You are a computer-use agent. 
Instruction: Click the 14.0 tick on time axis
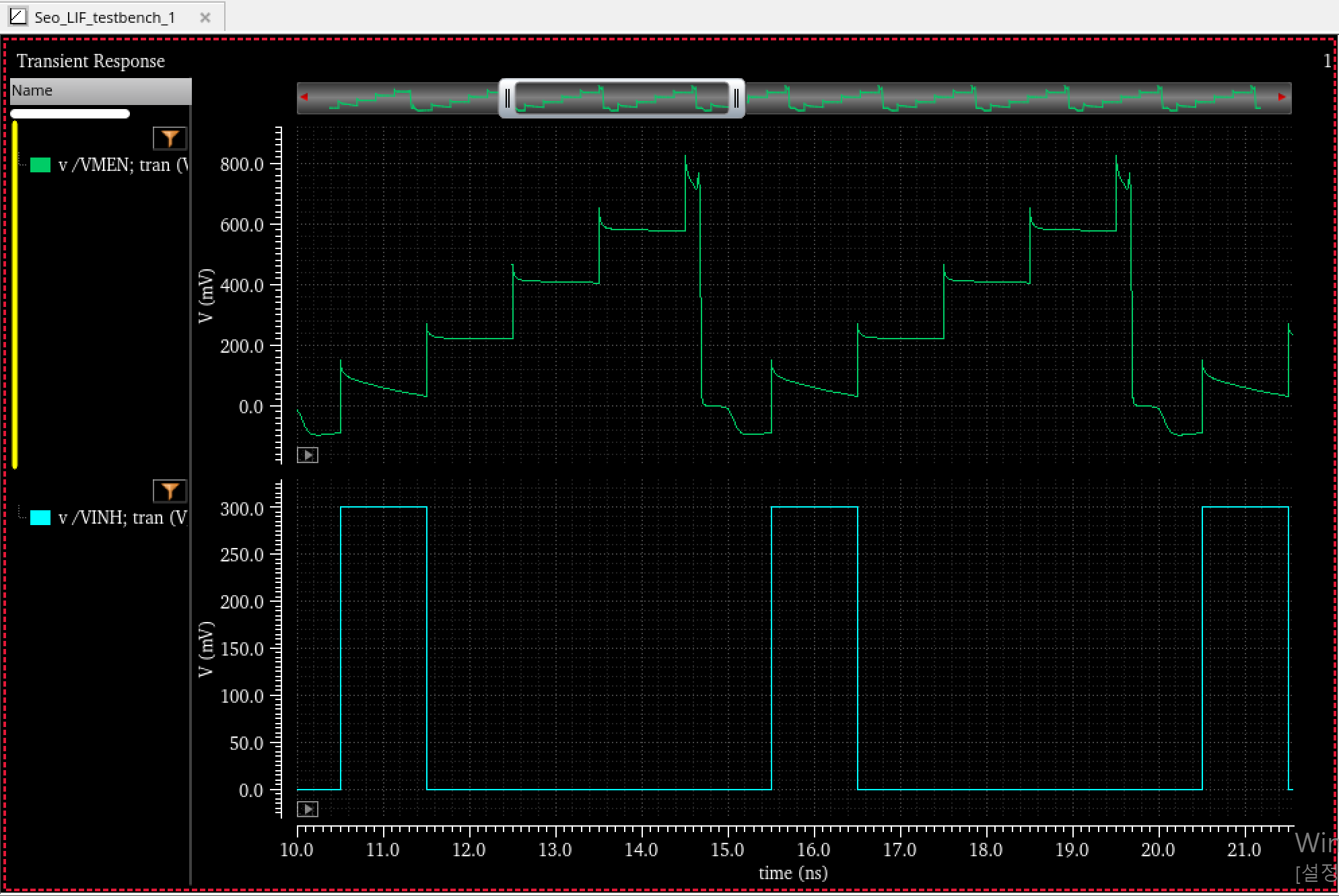tap(642, 850)
